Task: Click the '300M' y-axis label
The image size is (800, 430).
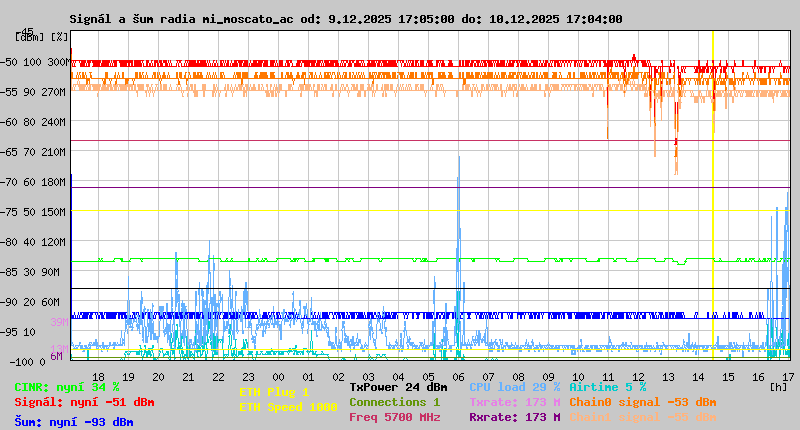Action: (59, 62)
